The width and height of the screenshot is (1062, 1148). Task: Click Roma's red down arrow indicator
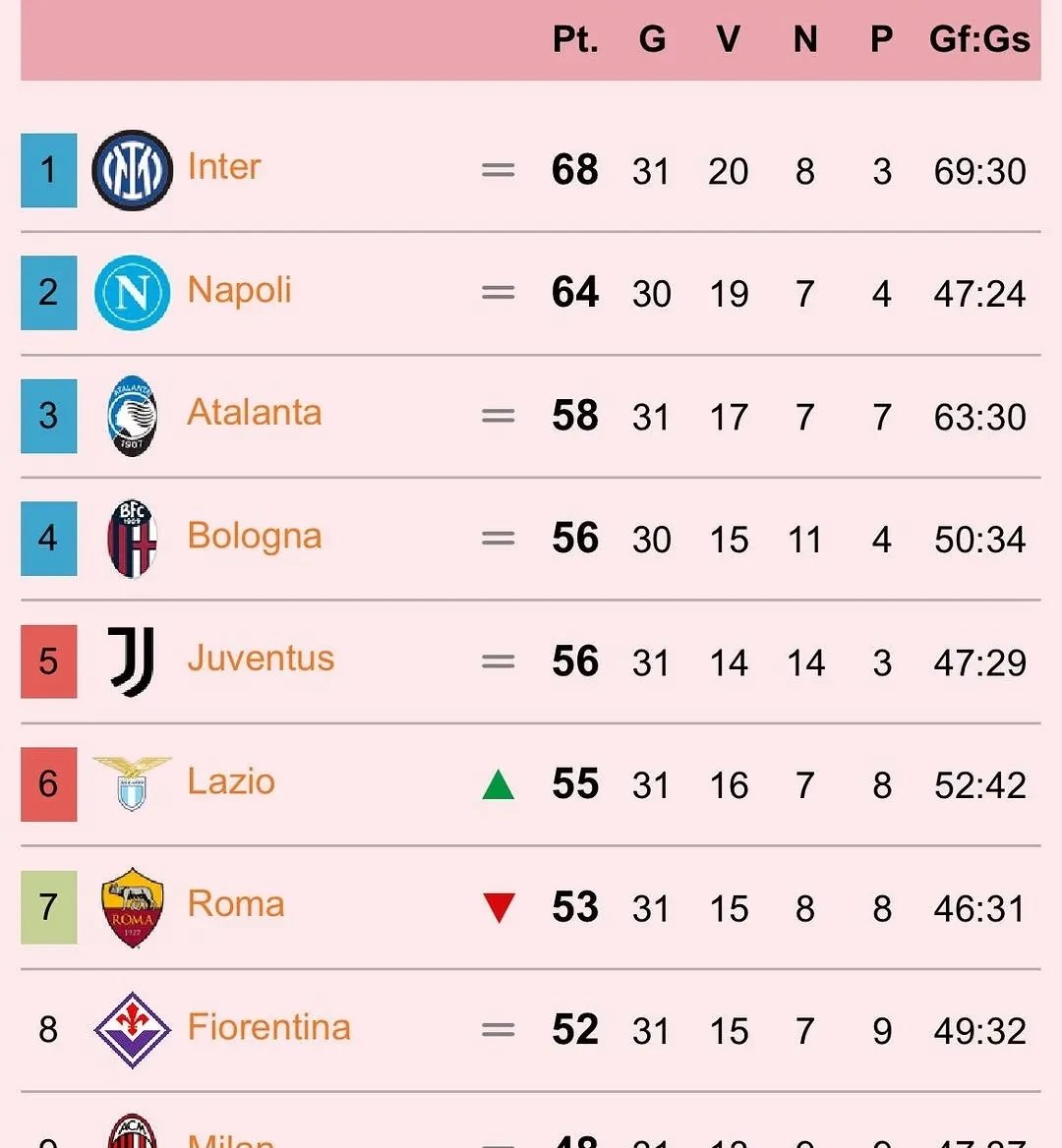[499, 907]
